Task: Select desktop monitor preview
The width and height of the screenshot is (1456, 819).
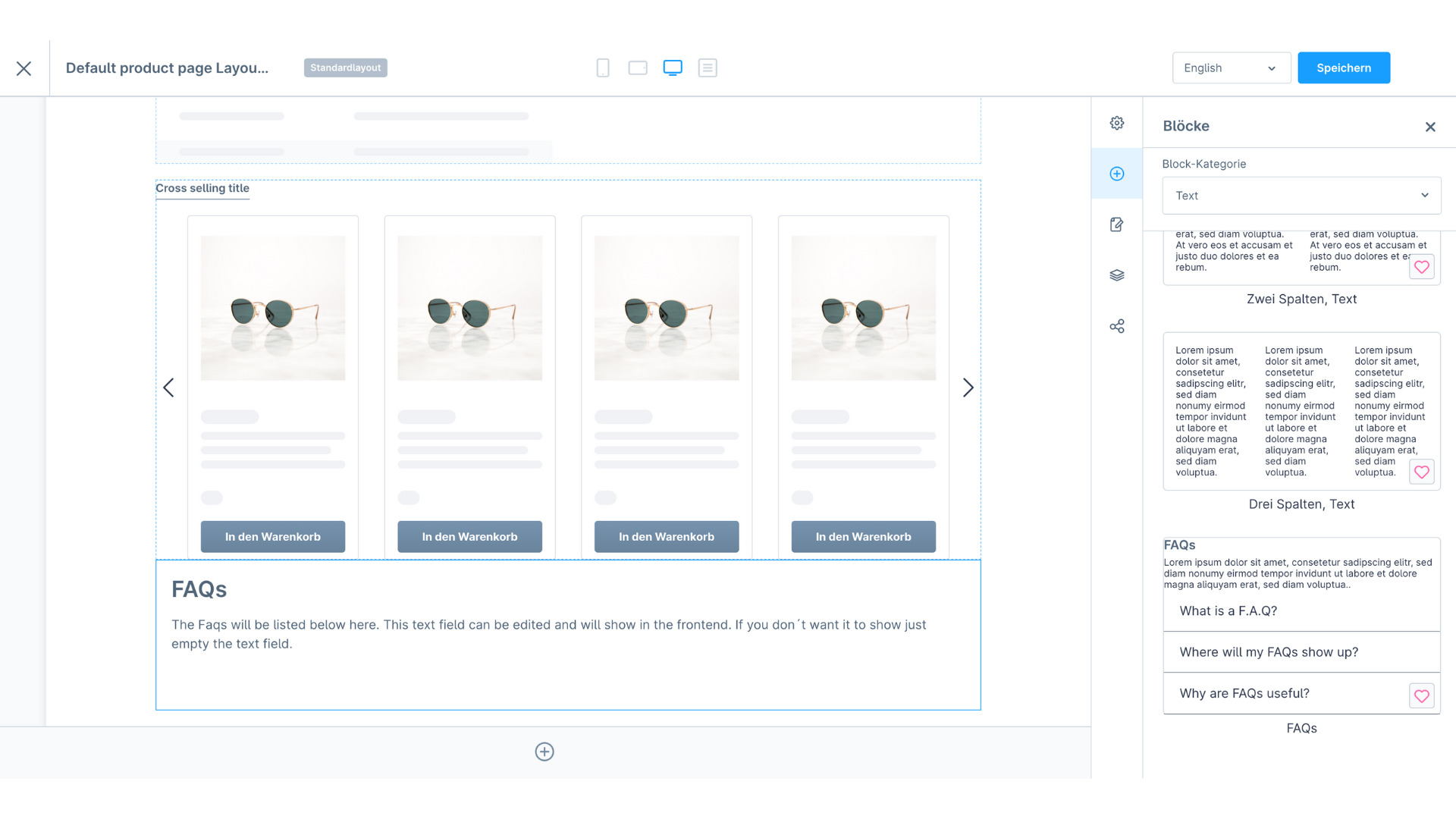Action: pos(673,68)
